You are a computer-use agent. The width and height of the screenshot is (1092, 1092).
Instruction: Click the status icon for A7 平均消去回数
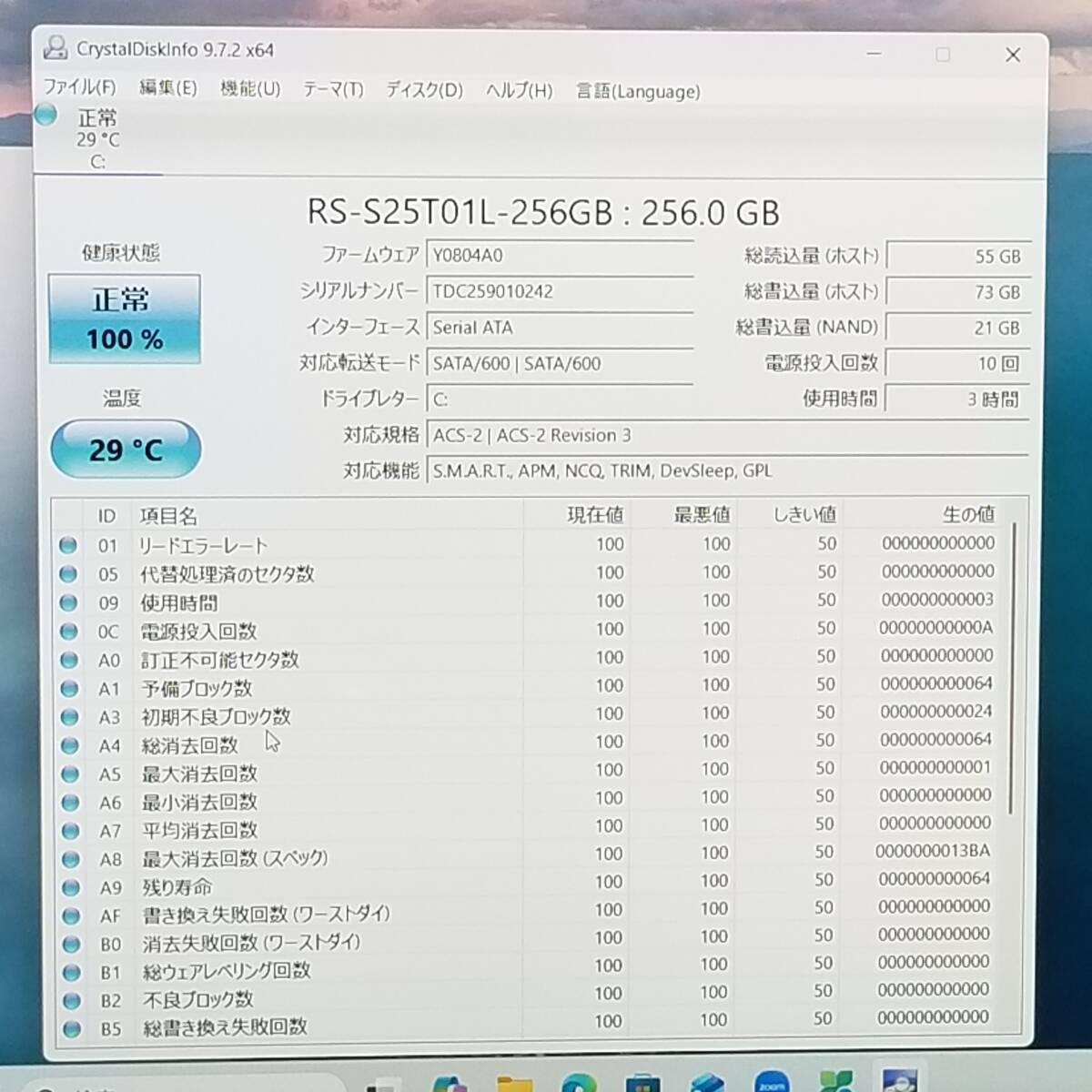(69, 831)
